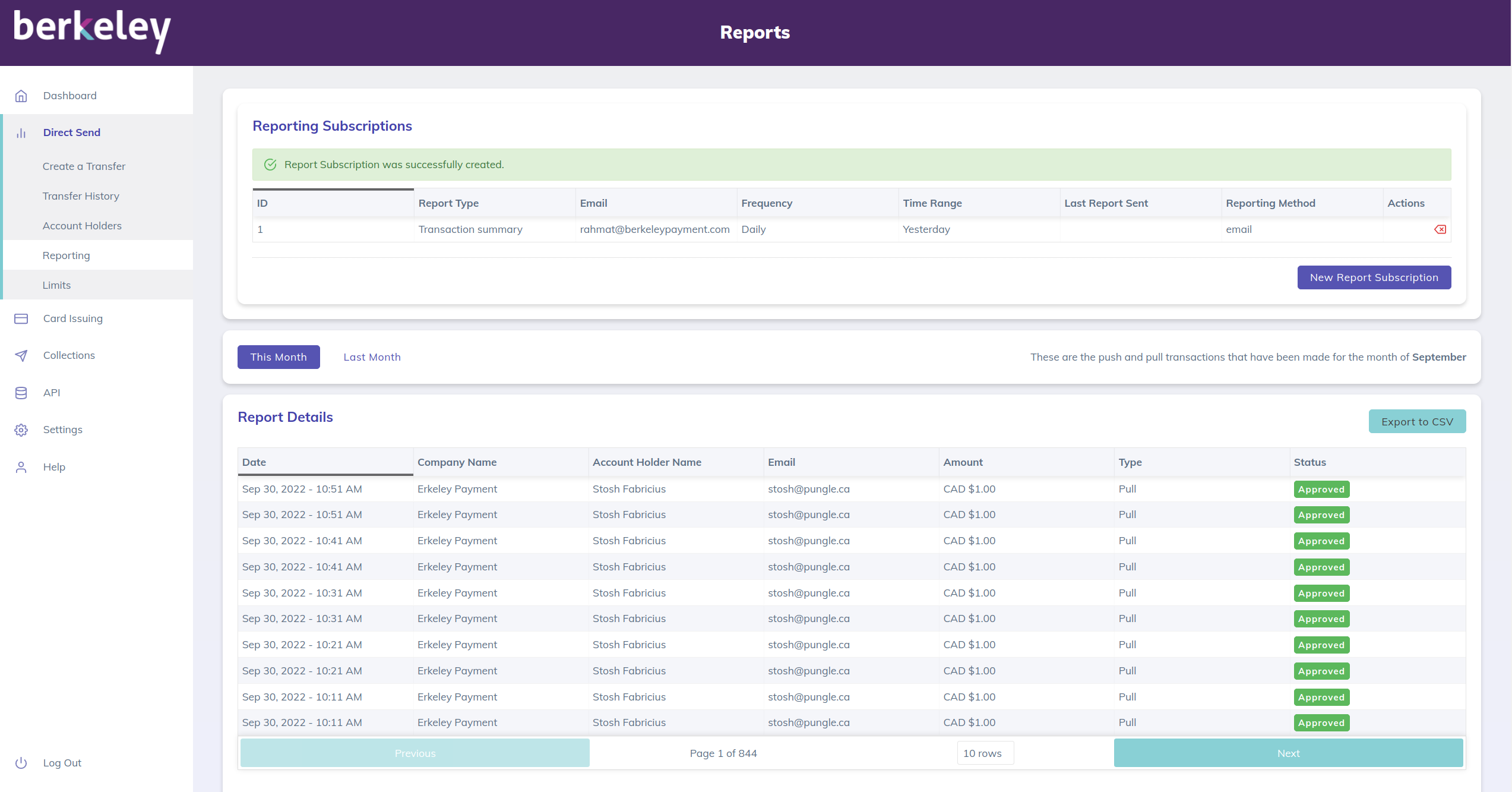The height and width of the screenshot is (792, 1512).
Task: Click Export to CSV button
Action: tap(1417, 422)
